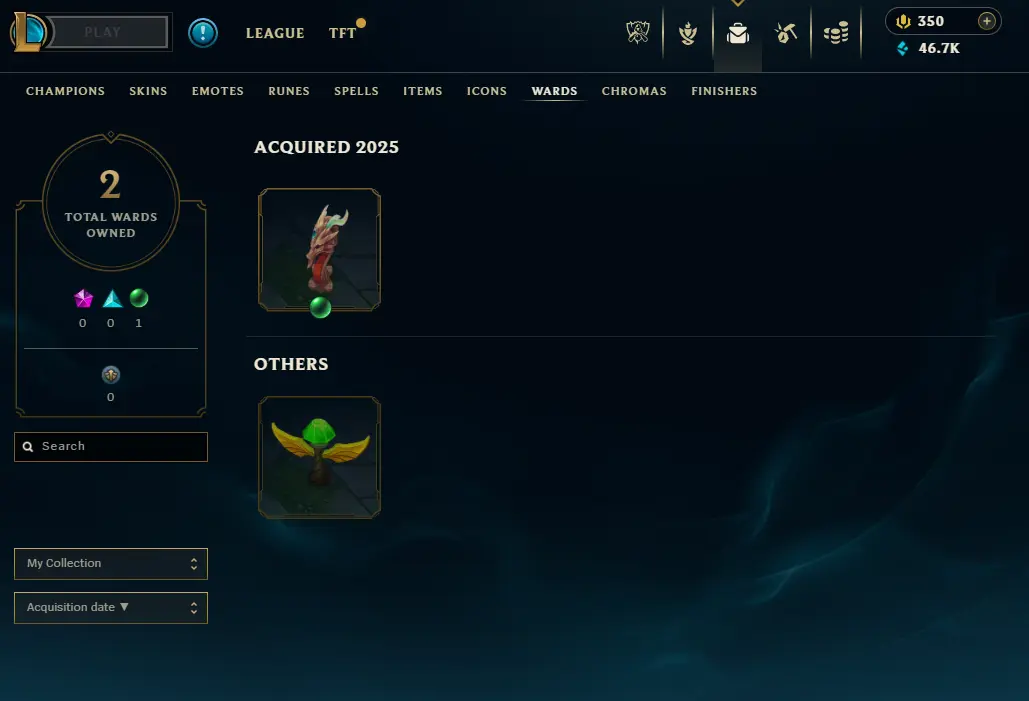This screenshot has width=1029, height=701.
Task: Click the blue exclamation notification icon
Action: click(x=203, y=32)
